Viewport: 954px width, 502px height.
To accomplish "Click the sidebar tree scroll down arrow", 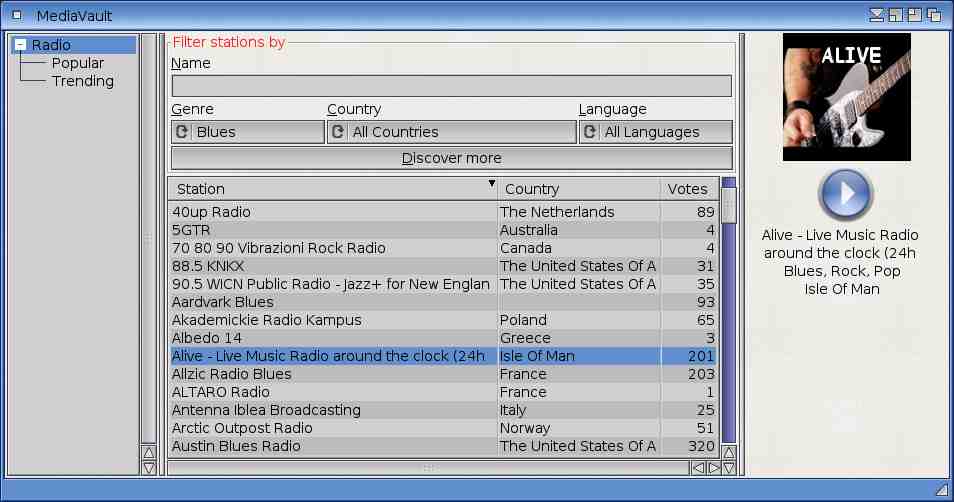I will click(149, 467).
